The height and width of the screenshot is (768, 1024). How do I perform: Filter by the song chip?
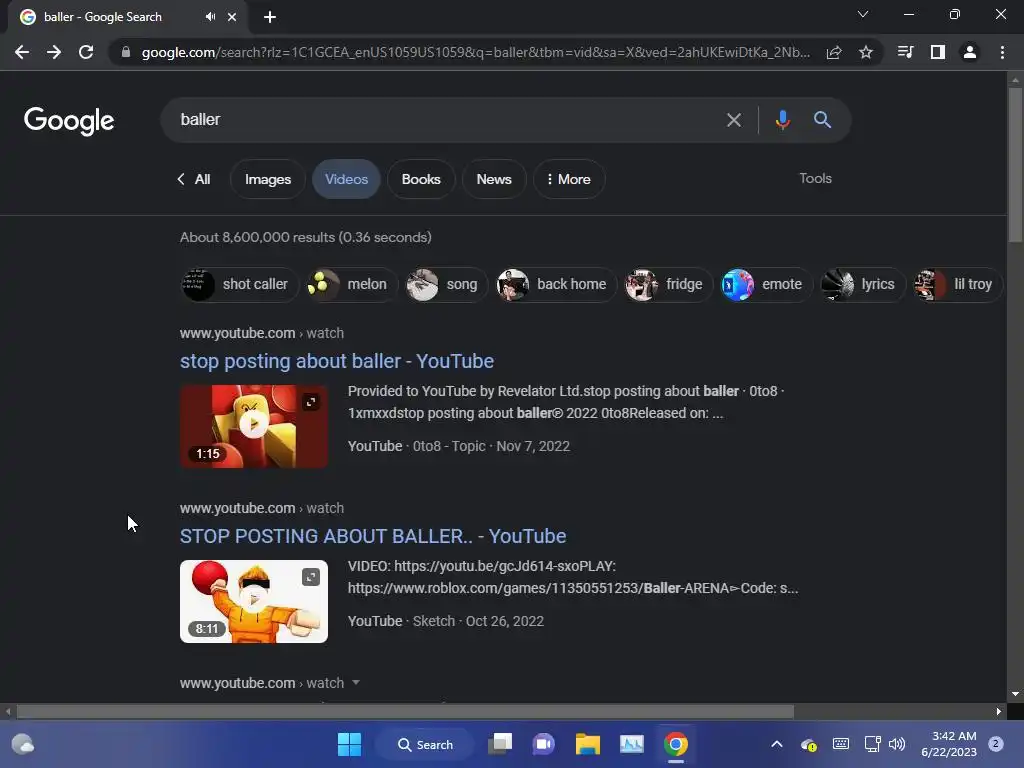pos(447,284)
